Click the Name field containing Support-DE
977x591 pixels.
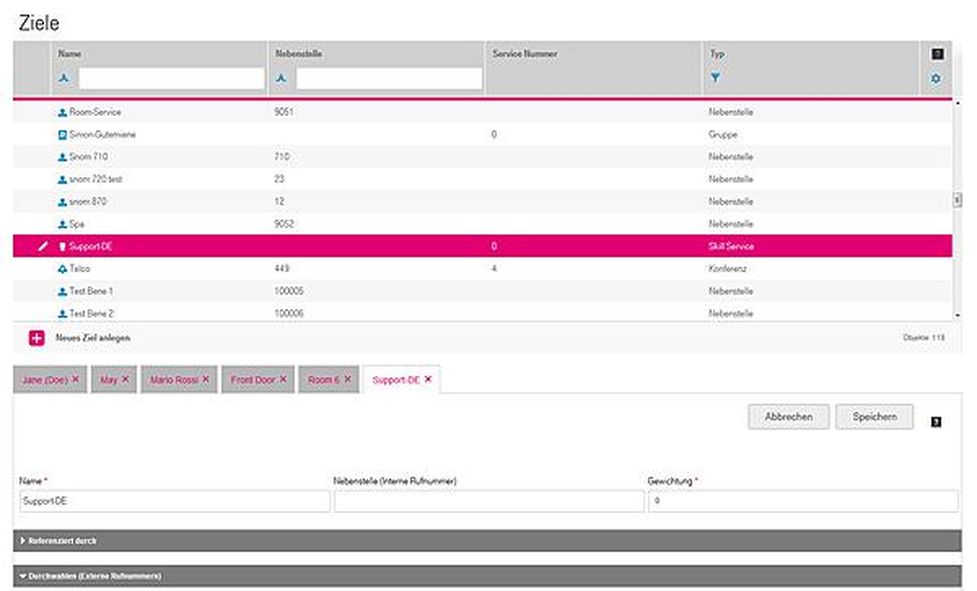point(174,501)
